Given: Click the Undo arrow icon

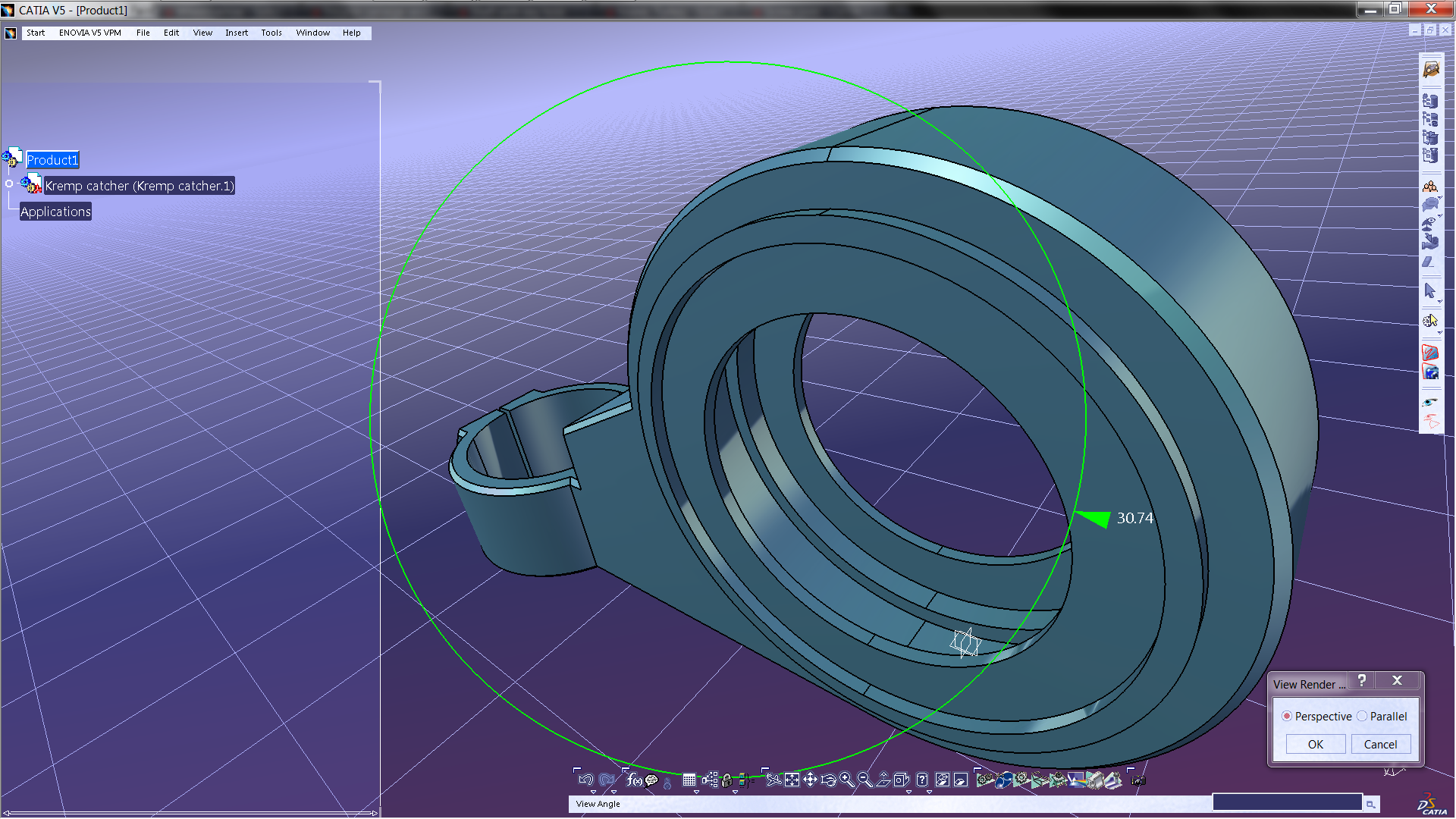Looking at the screenshot, I should [586, 780].
